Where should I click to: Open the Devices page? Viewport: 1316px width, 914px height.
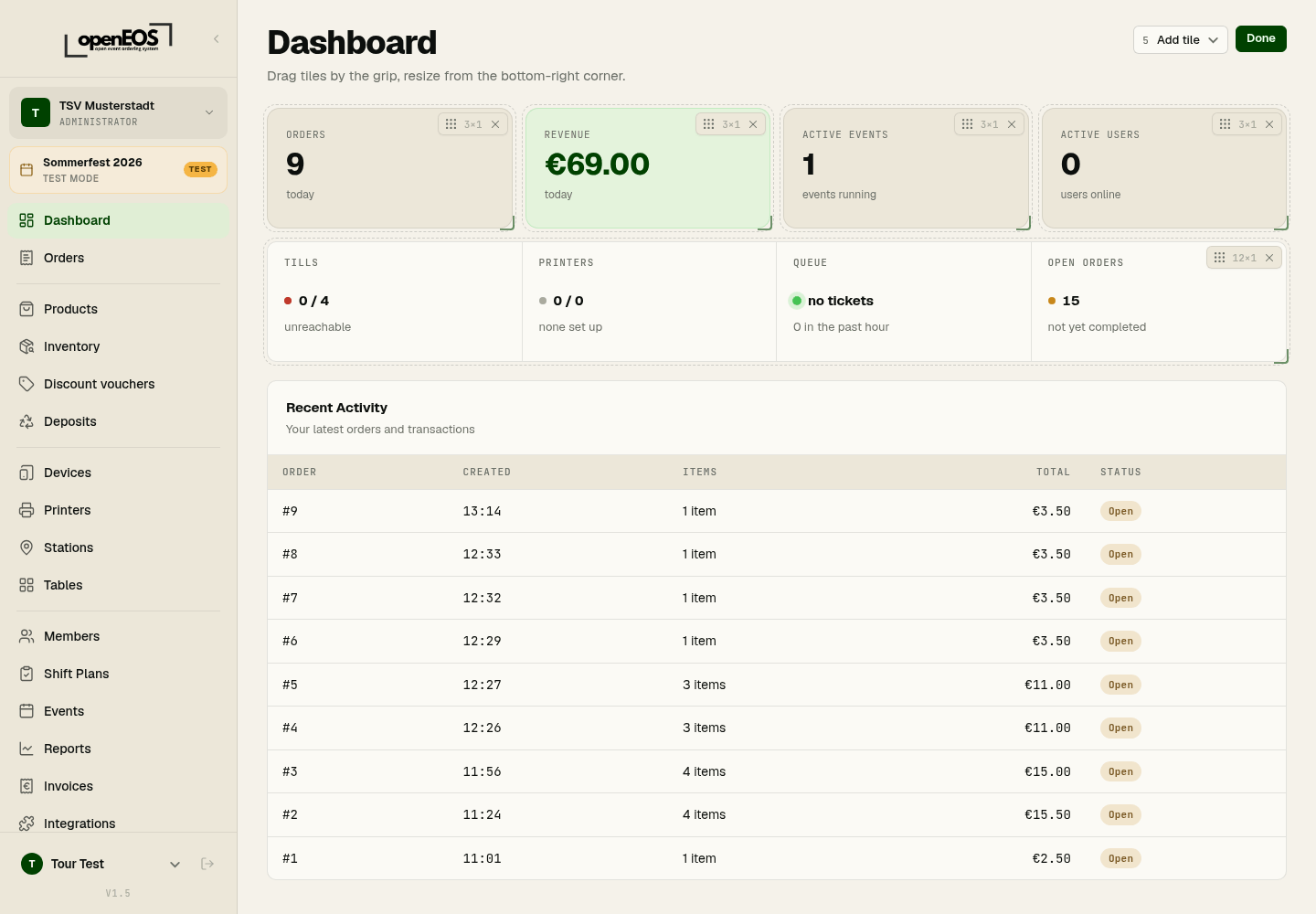tap(118, 473)
